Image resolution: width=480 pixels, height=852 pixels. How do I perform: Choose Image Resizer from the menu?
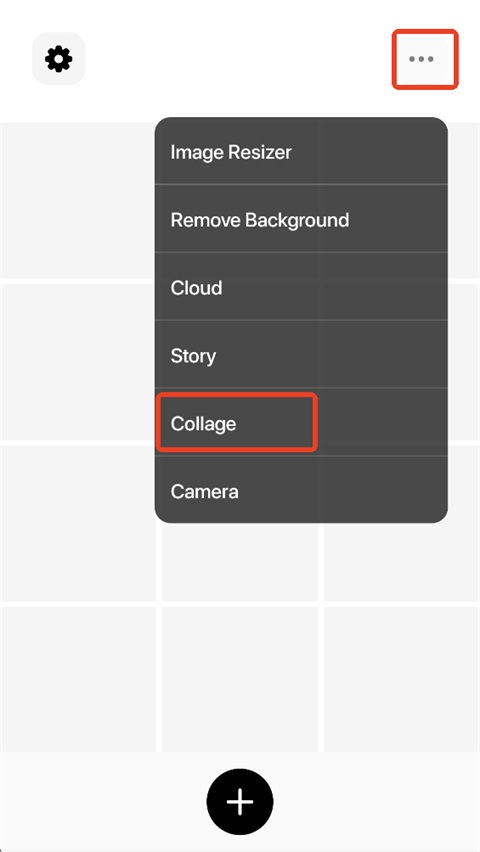pos(301,152)
